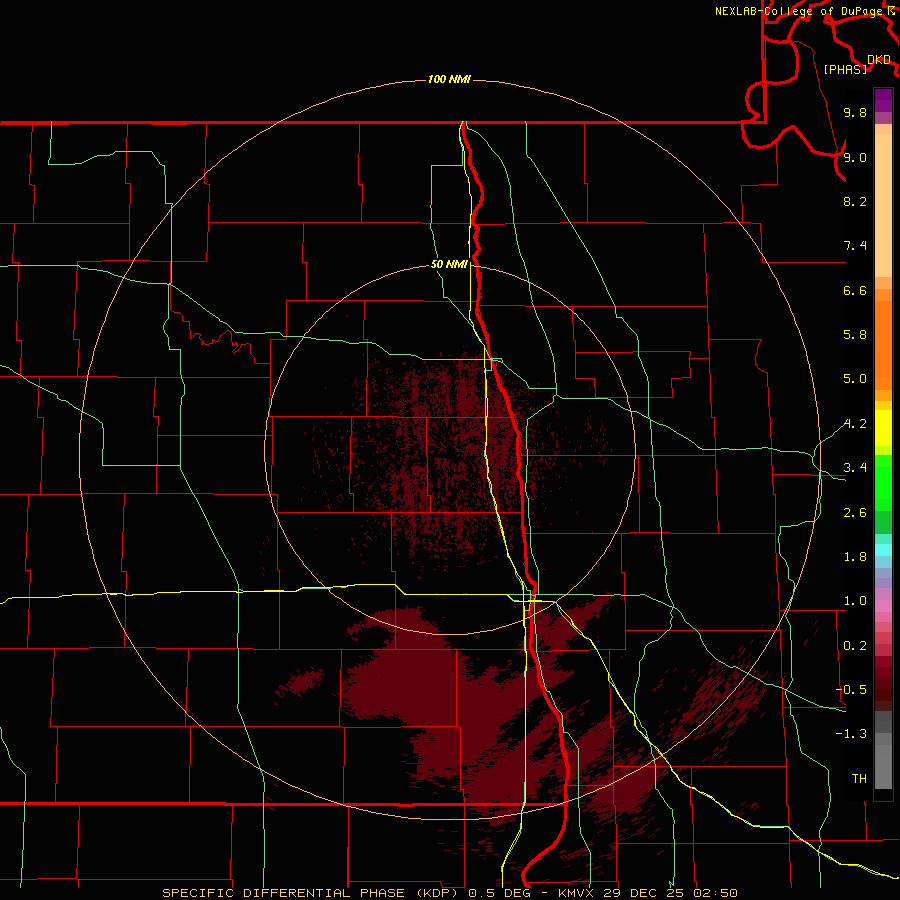The width and height of the screenshot is (900, 900).
Task: Click the orange color bar band
Action: [x=883, y=345]
